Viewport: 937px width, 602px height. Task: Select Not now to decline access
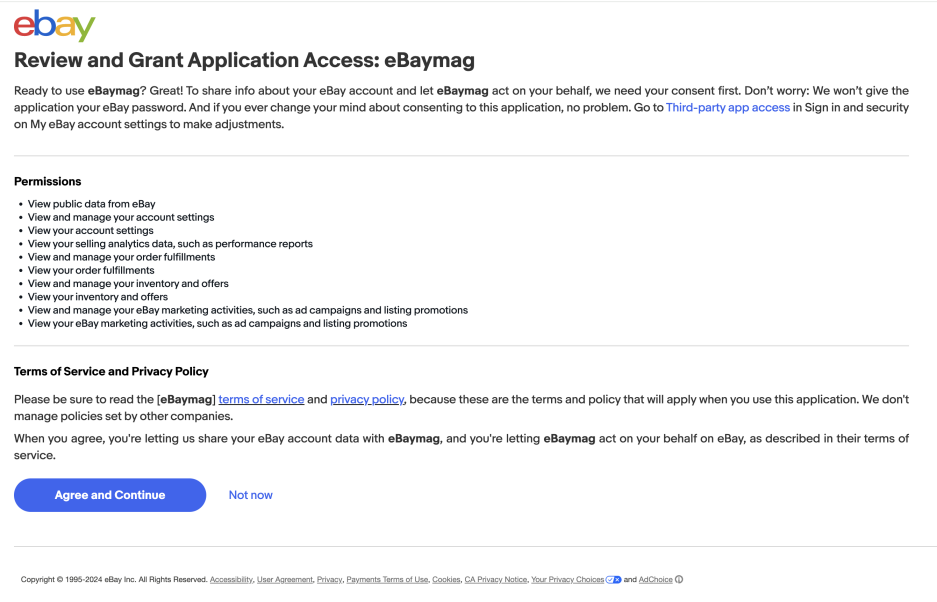tap(249, 494)
